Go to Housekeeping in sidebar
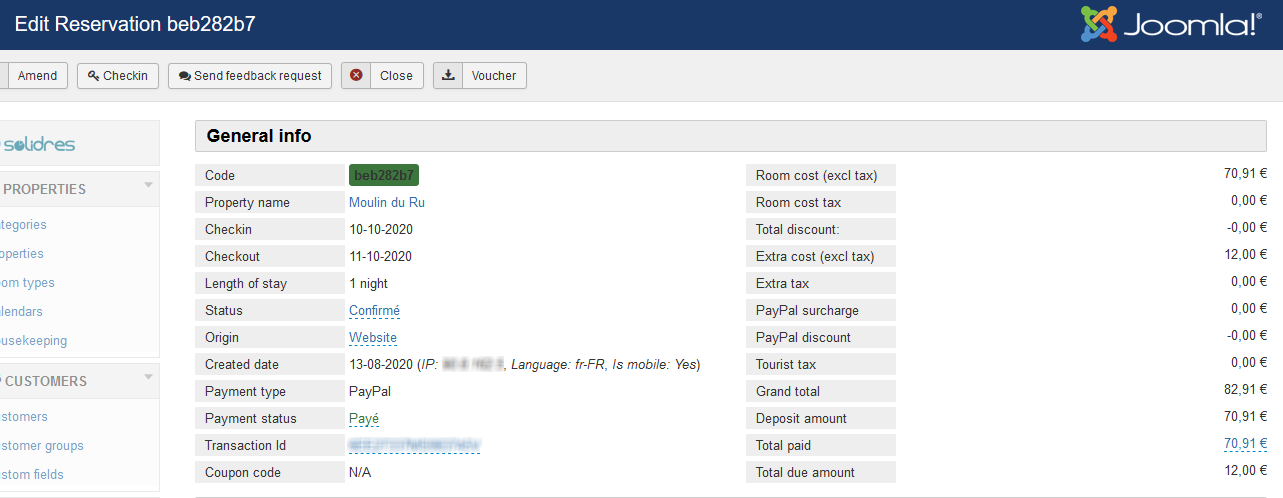The height and width of the screenshot is (498, 1283). tap(33, 341)
